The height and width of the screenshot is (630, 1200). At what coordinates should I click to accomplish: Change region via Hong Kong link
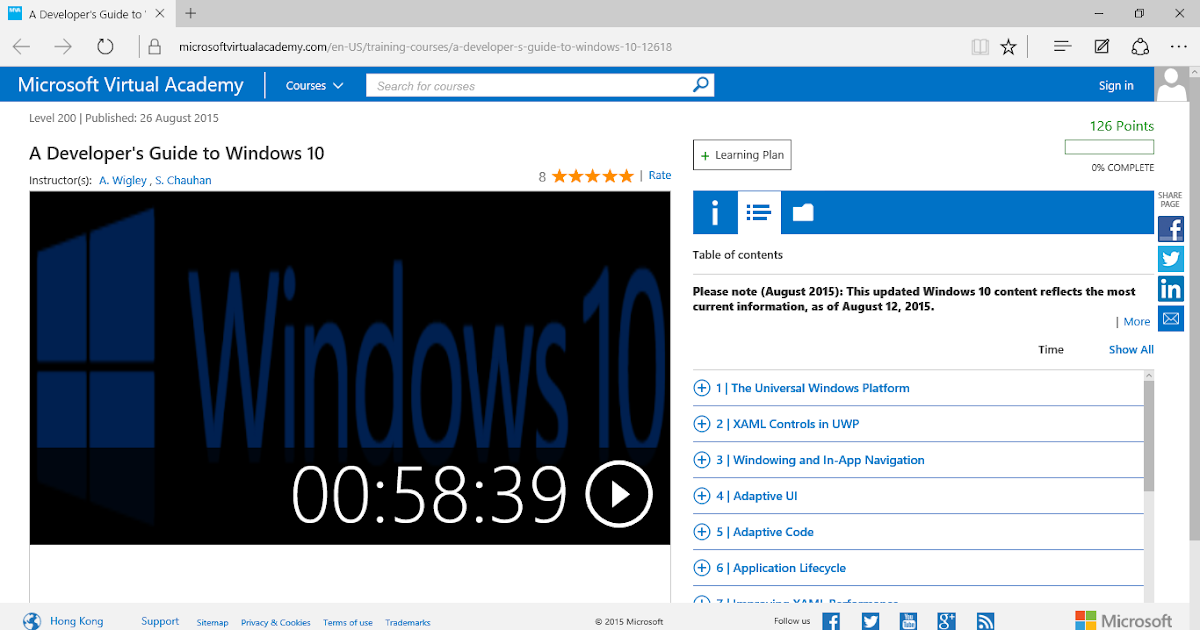tap(77, 621)
